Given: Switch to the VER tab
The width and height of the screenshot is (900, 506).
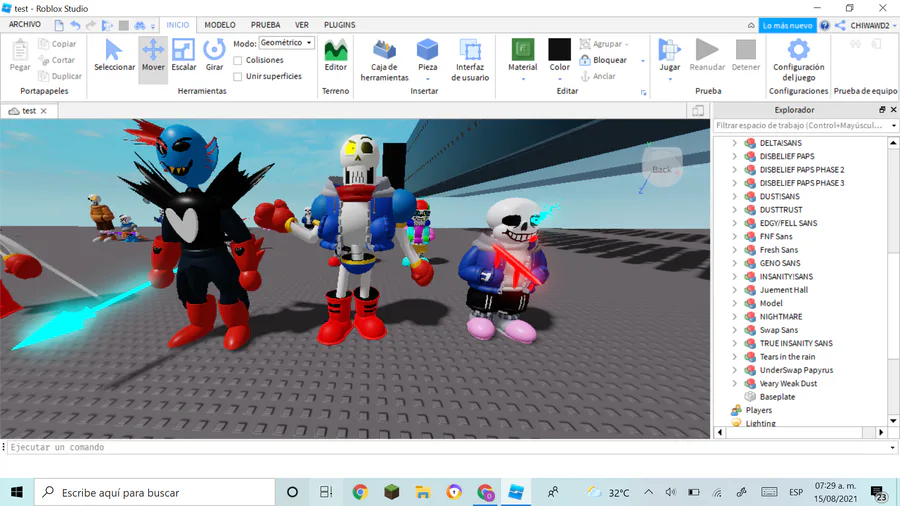Looking at the screenshot, I should (302, 25).
